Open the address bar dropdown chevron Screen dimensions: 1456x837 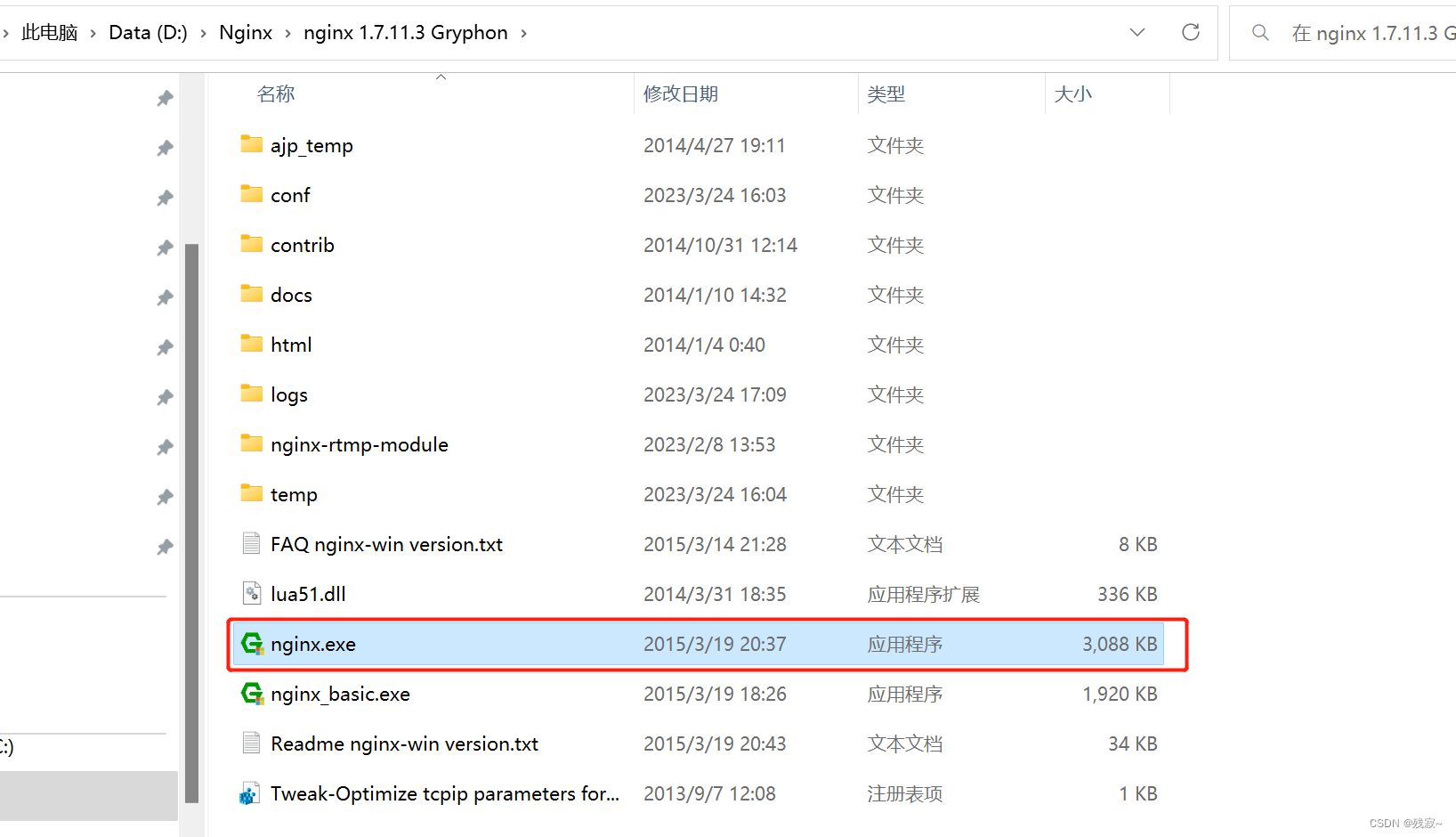(x=1137, y=32)
